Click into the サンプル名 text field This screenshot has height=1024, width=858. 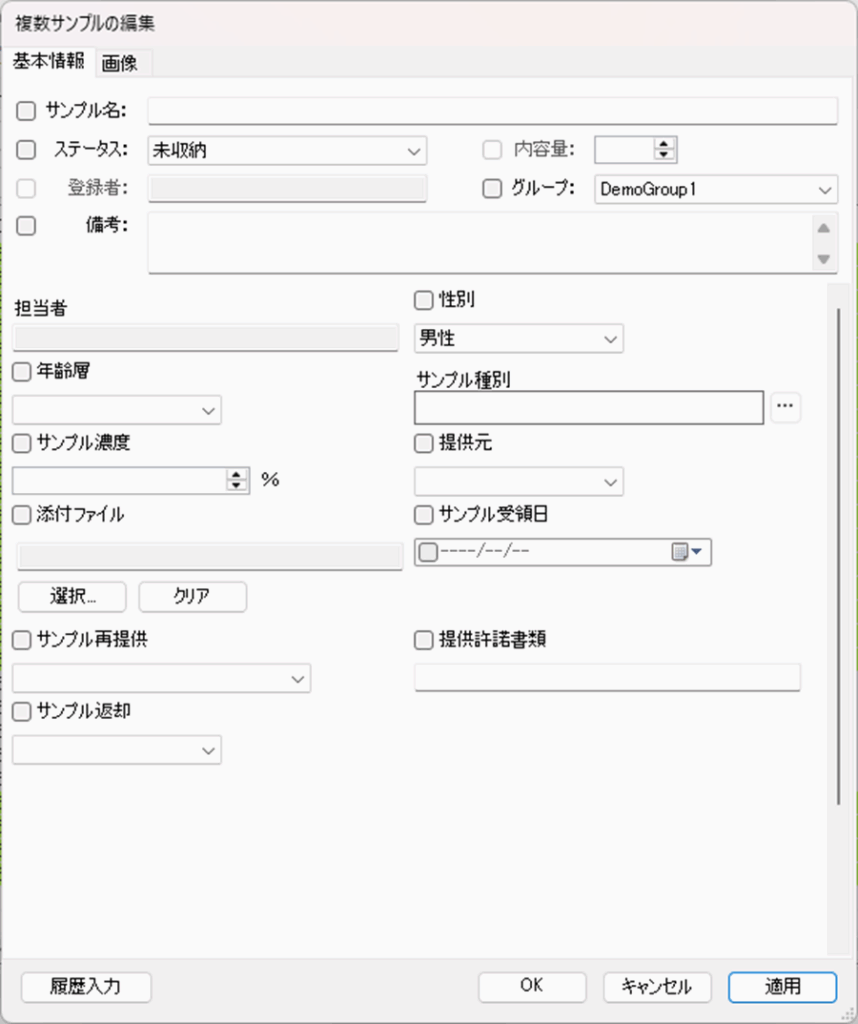pos(491,110)
